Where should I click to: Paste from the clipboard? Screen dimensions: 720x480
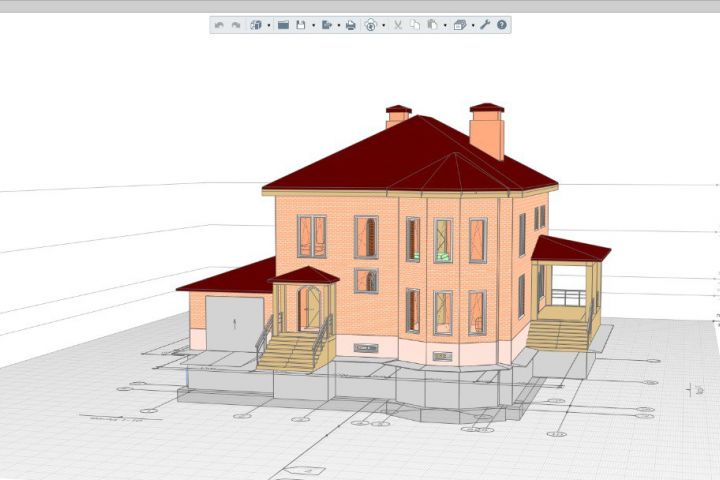tap(432, 25)
